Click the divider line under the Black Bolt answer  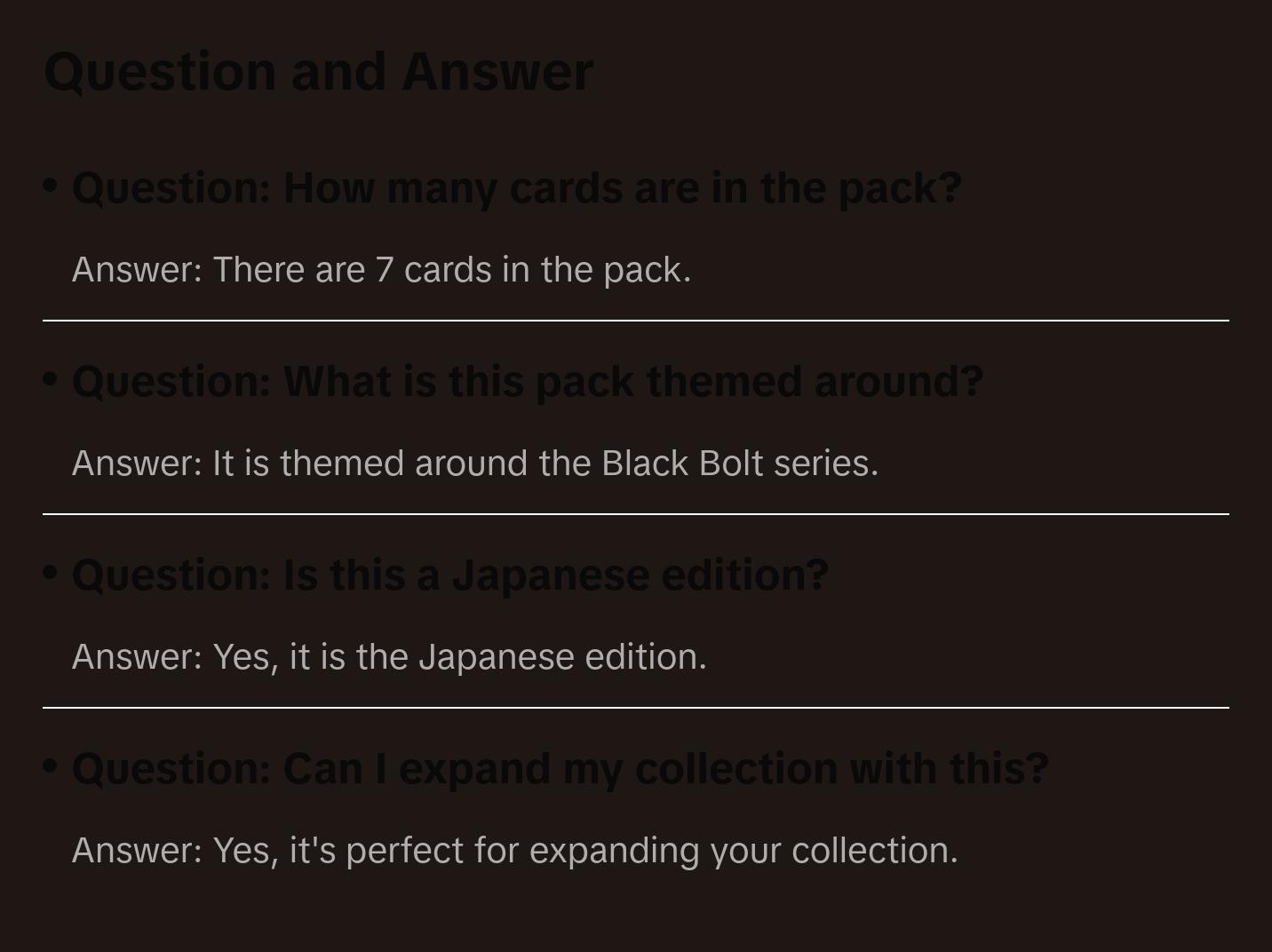click(x=636, y=514)
